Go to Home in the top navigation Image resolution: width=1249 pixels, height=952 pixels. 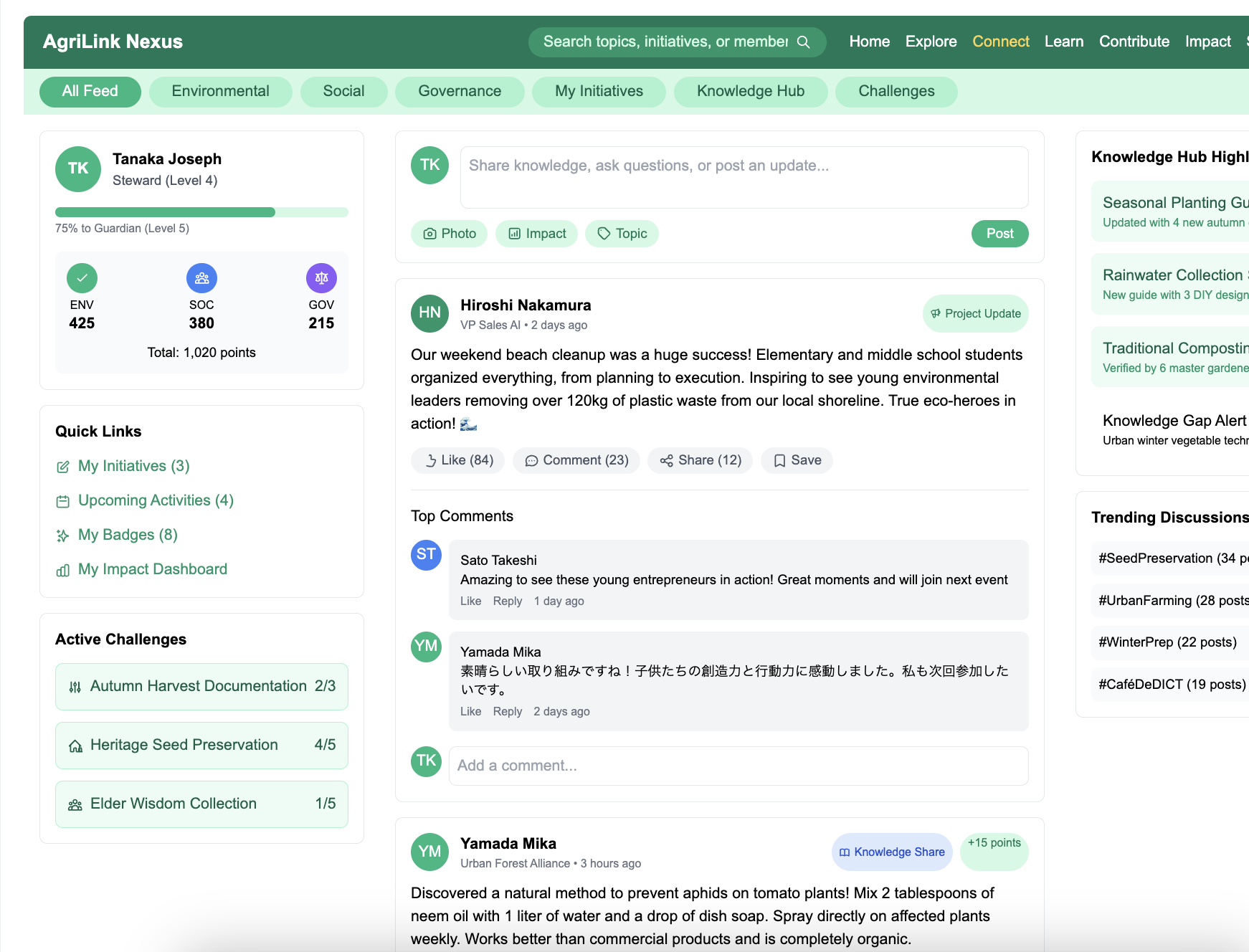pos(870,42)
